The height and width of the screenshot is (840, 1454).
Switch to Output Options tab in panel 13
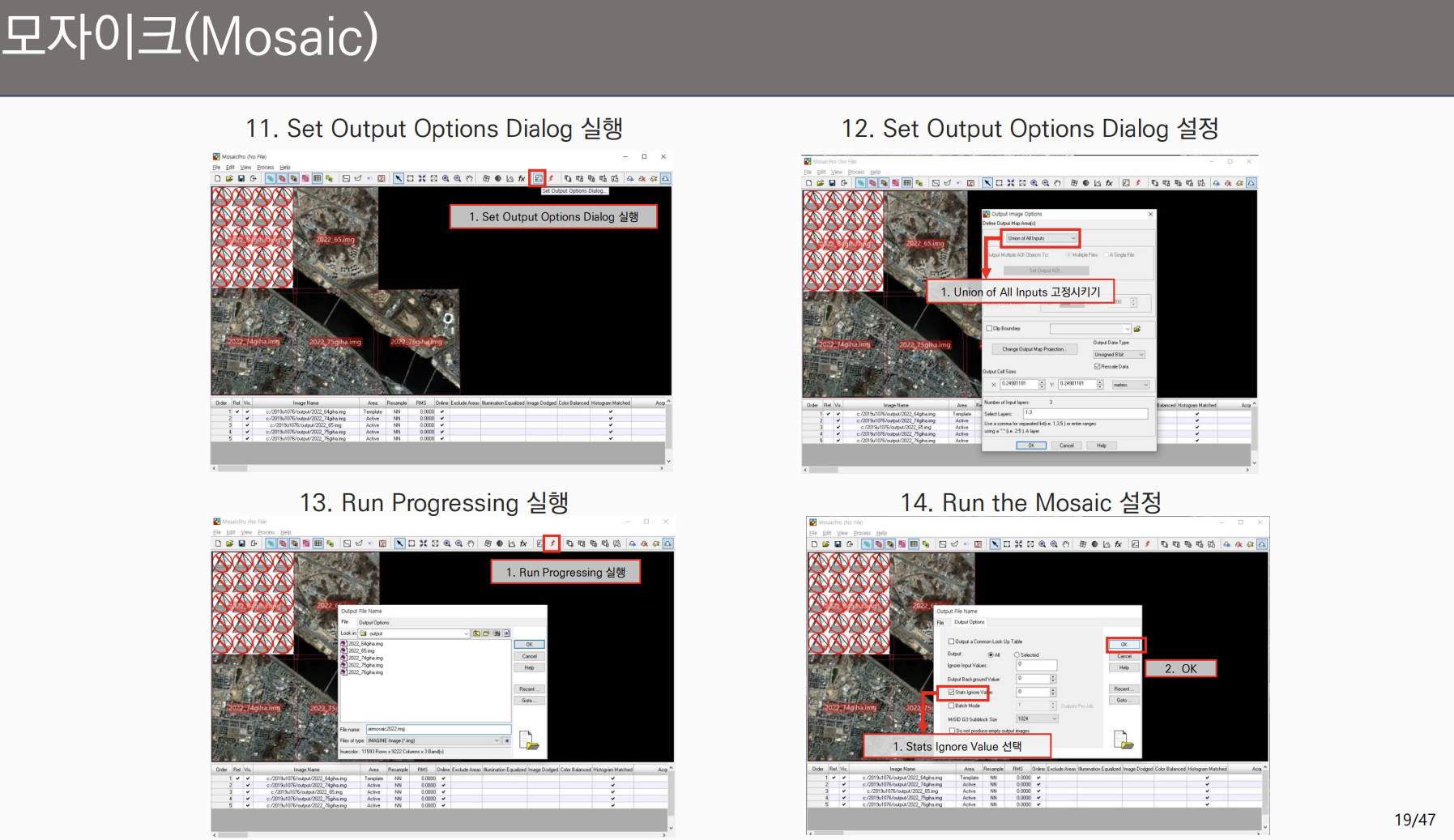374,622
